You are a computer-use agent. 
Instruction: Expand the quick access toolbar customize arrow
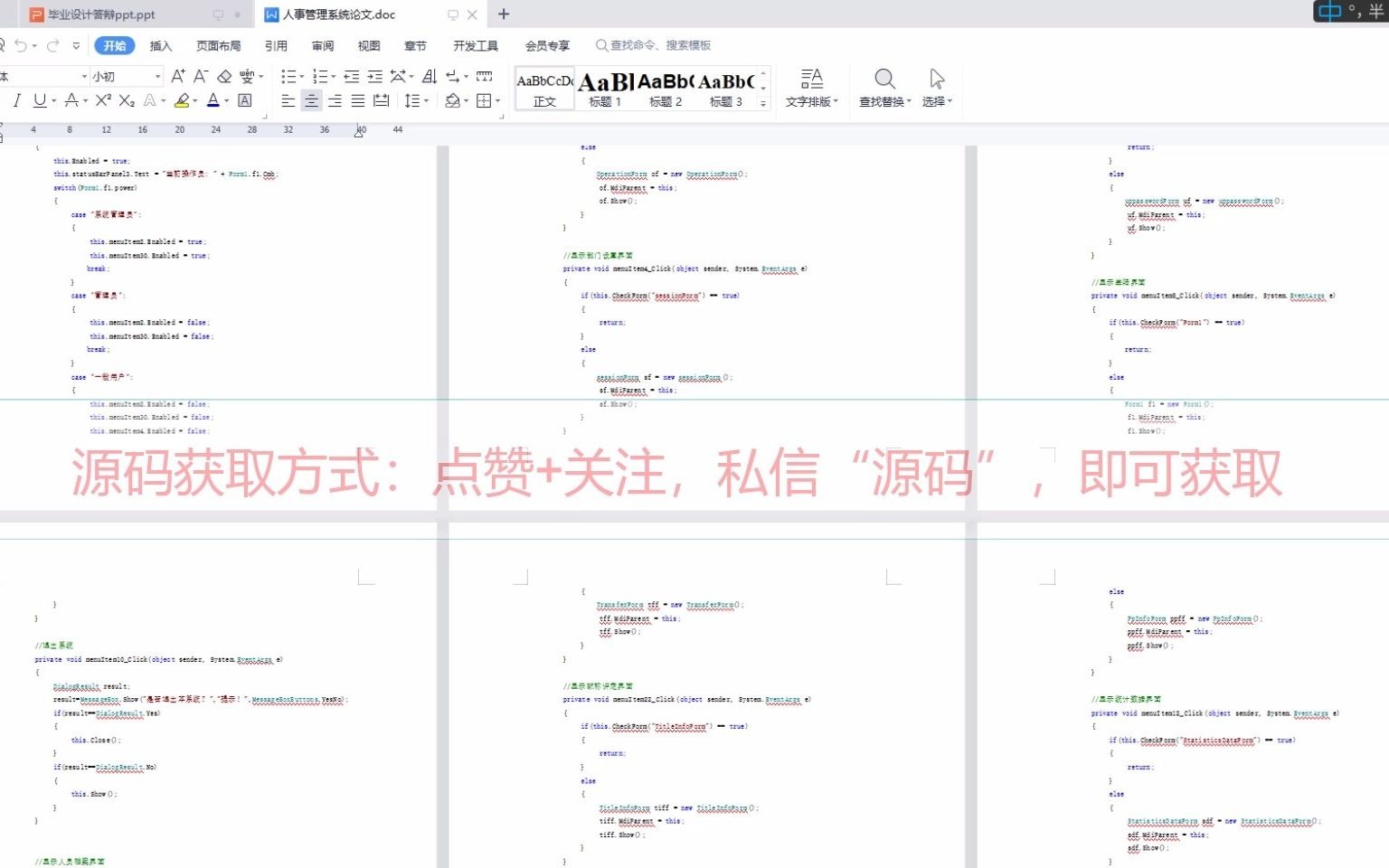point(76,45)
